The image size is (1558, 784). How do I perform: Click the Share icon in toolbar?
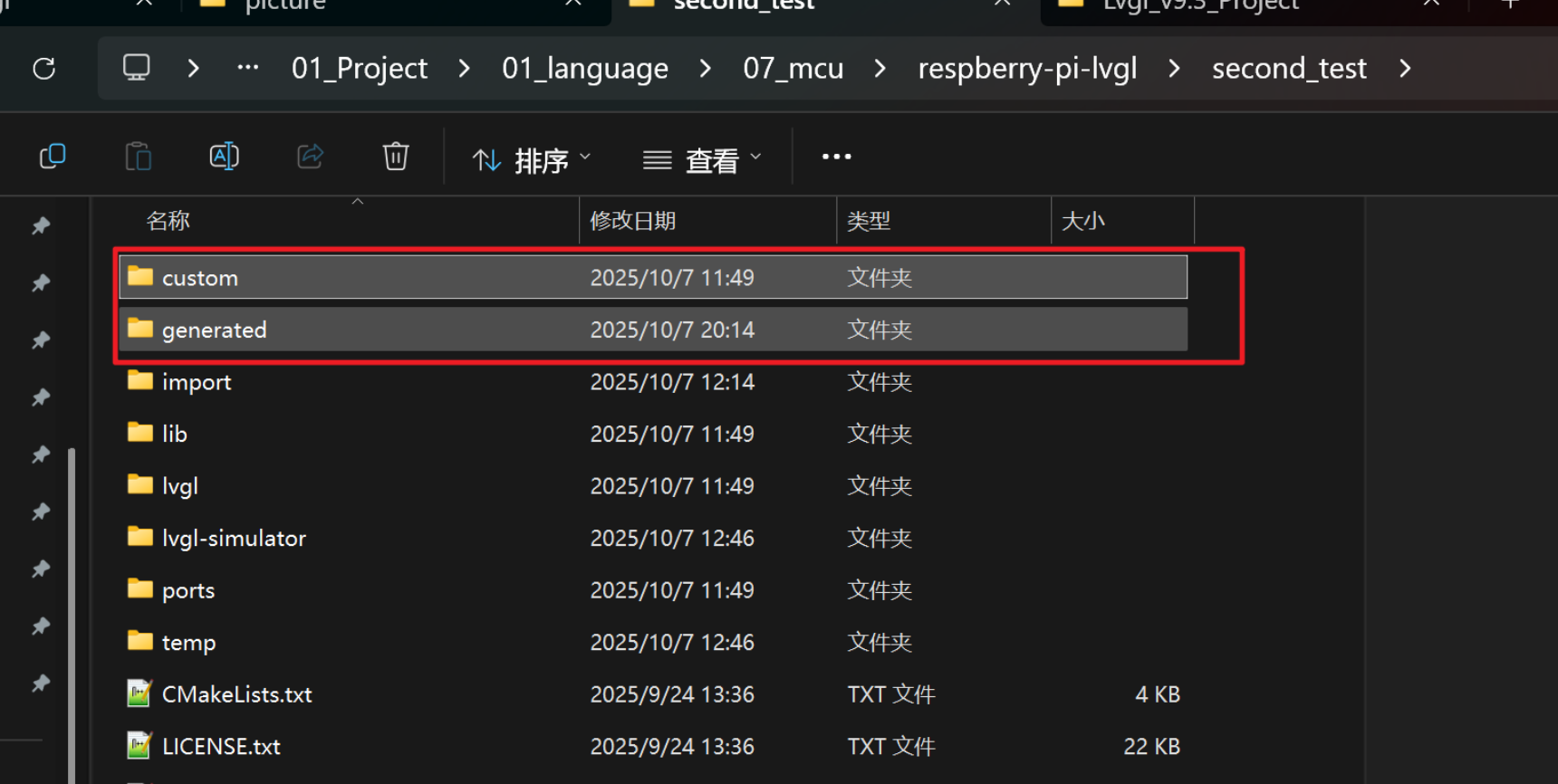pos(310,157)
